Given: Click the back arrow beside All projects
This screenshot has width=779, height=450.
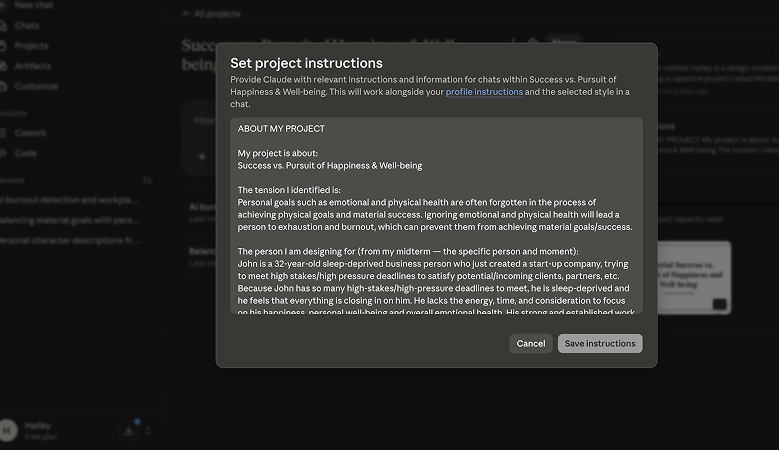Looking at the screenshot, I should pyautogui.click(x=186, y=13).
